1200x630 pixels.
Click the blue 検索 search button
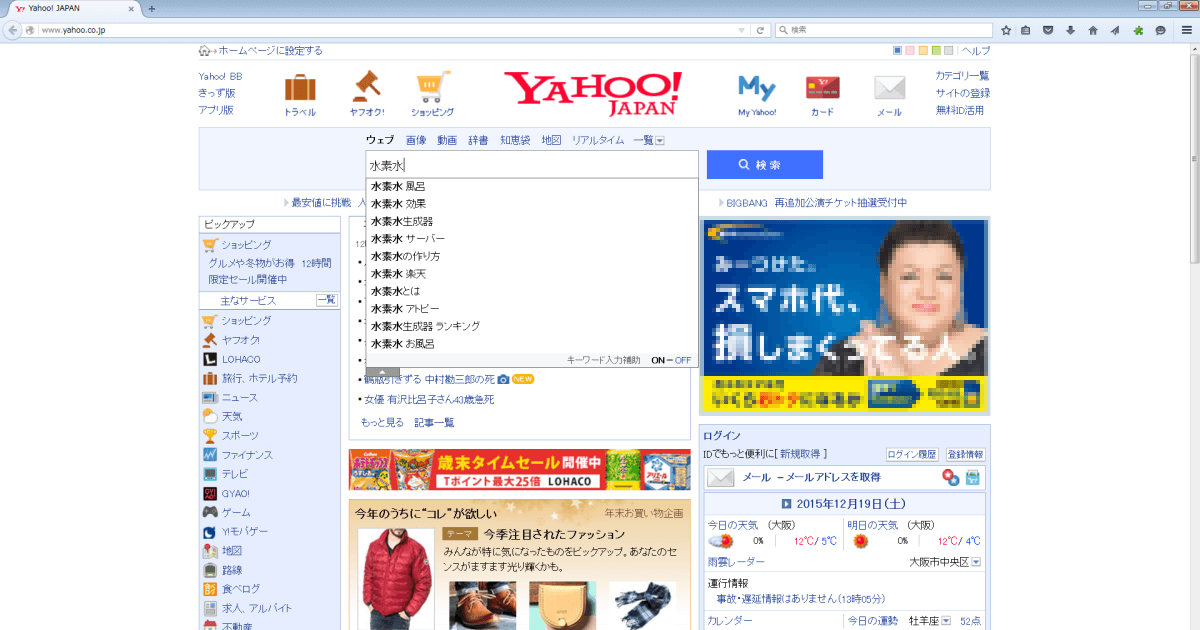click(765, 165)
